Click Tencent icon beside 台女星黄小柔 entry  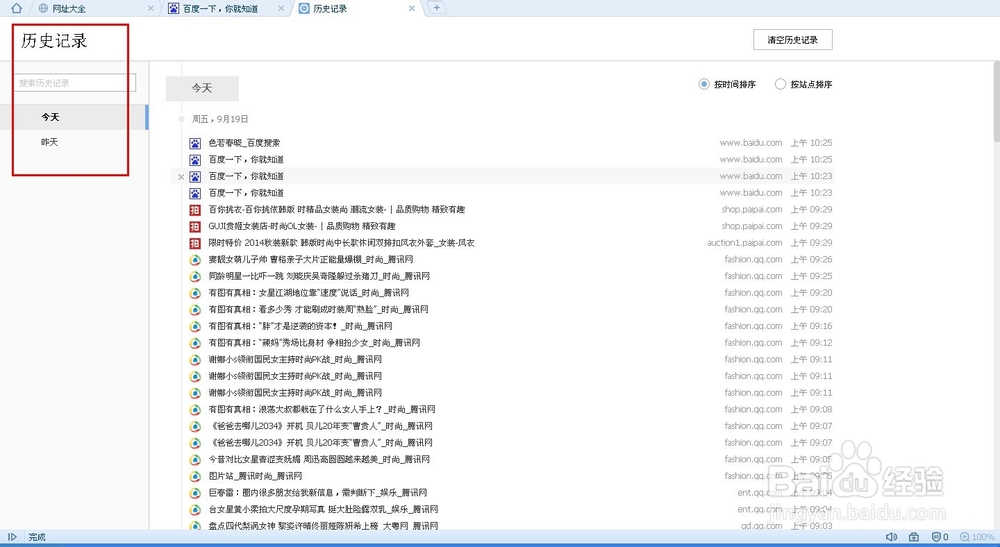click(195, 509)
